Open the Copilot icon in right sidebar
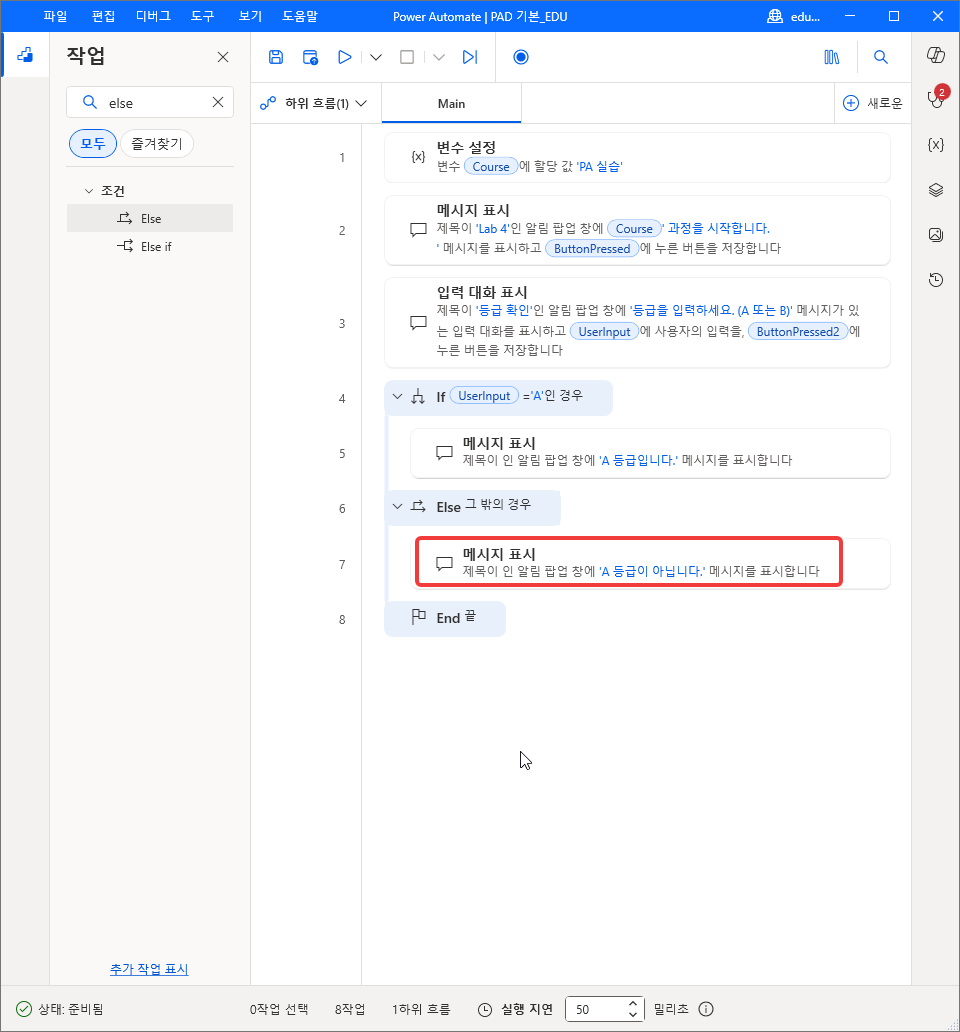This screenshot has height=1032, width=960. pos(936,55)
